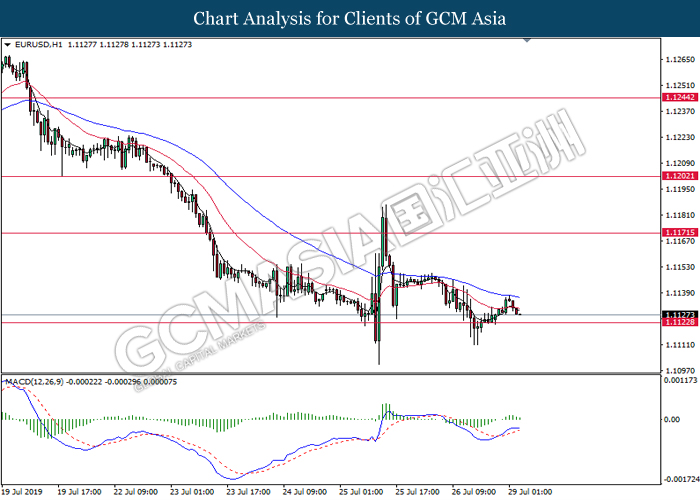Click the 1.11110 price axis label
This screenshot has height=500, width=700.
click(680, 345)
